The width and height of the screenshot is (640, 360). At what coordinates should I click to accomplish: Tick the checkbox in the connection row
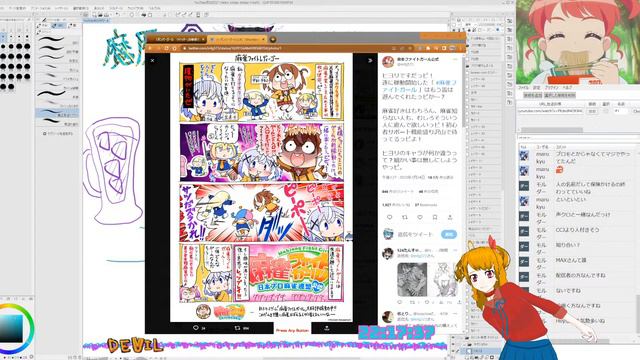click(606, 111)
